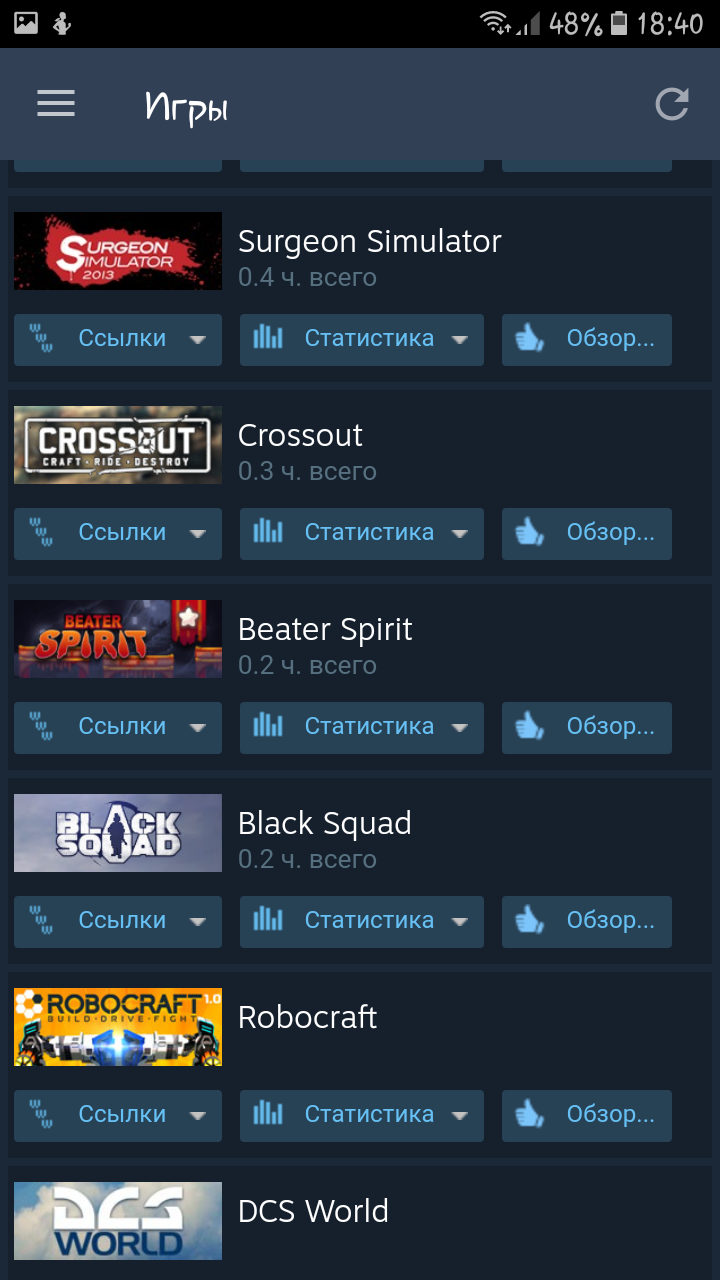
Task: Tap thumbs-up review icon for Crossout
Action: click(x=529, y=533)
